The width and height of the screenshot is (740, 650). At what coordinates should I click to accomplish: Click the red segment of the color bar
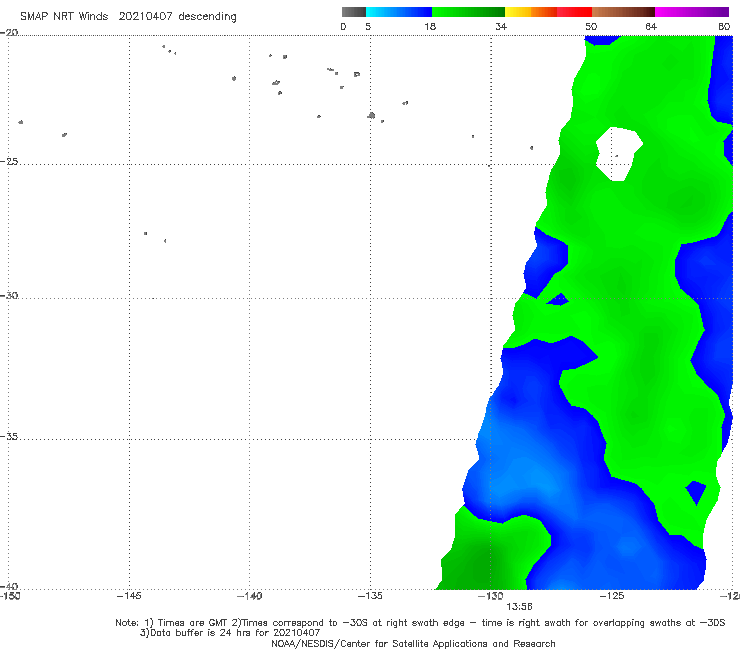[x=574, y=12]
